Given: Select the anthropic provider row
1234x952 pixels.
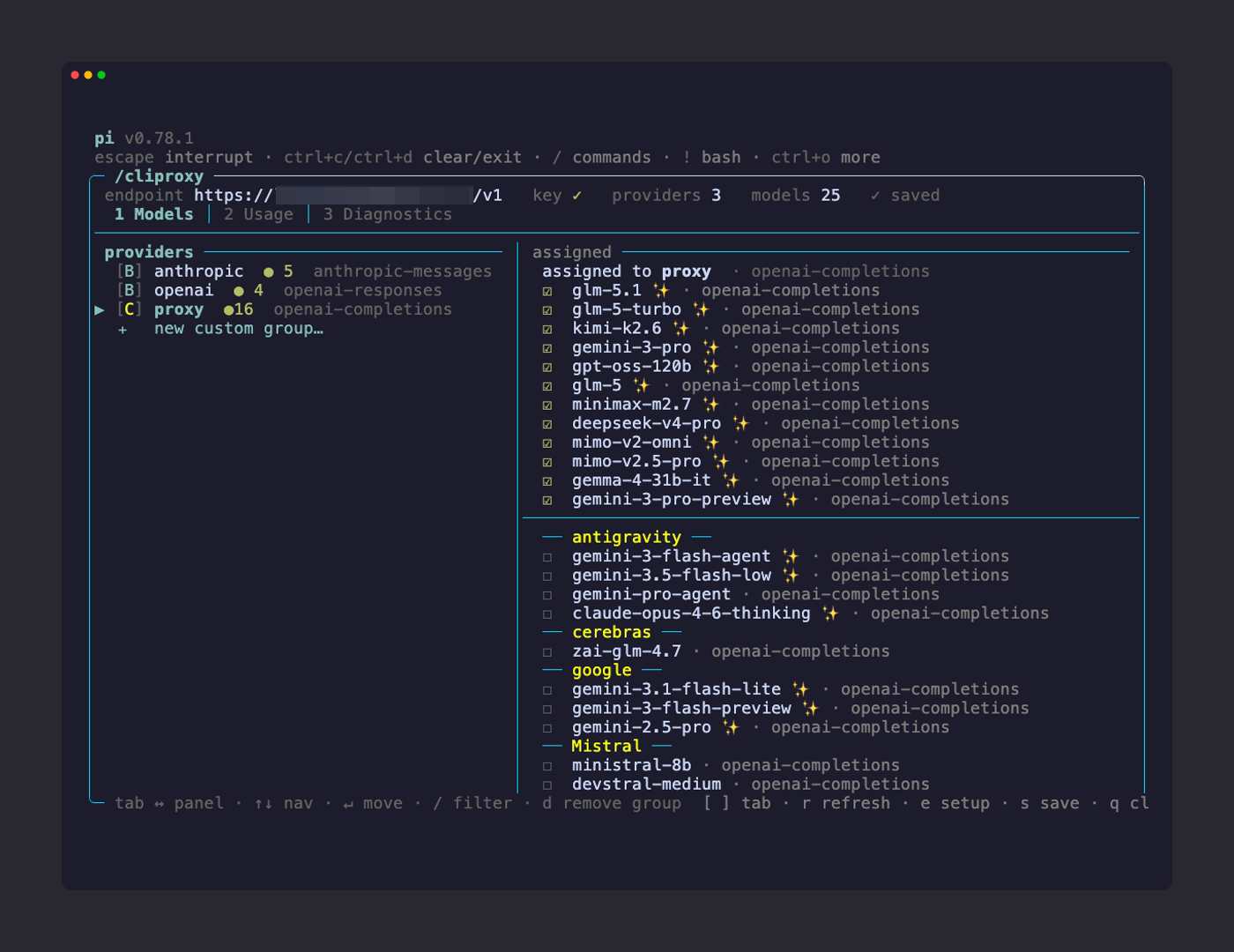Looking at the screenshot, I should point(304,271).
